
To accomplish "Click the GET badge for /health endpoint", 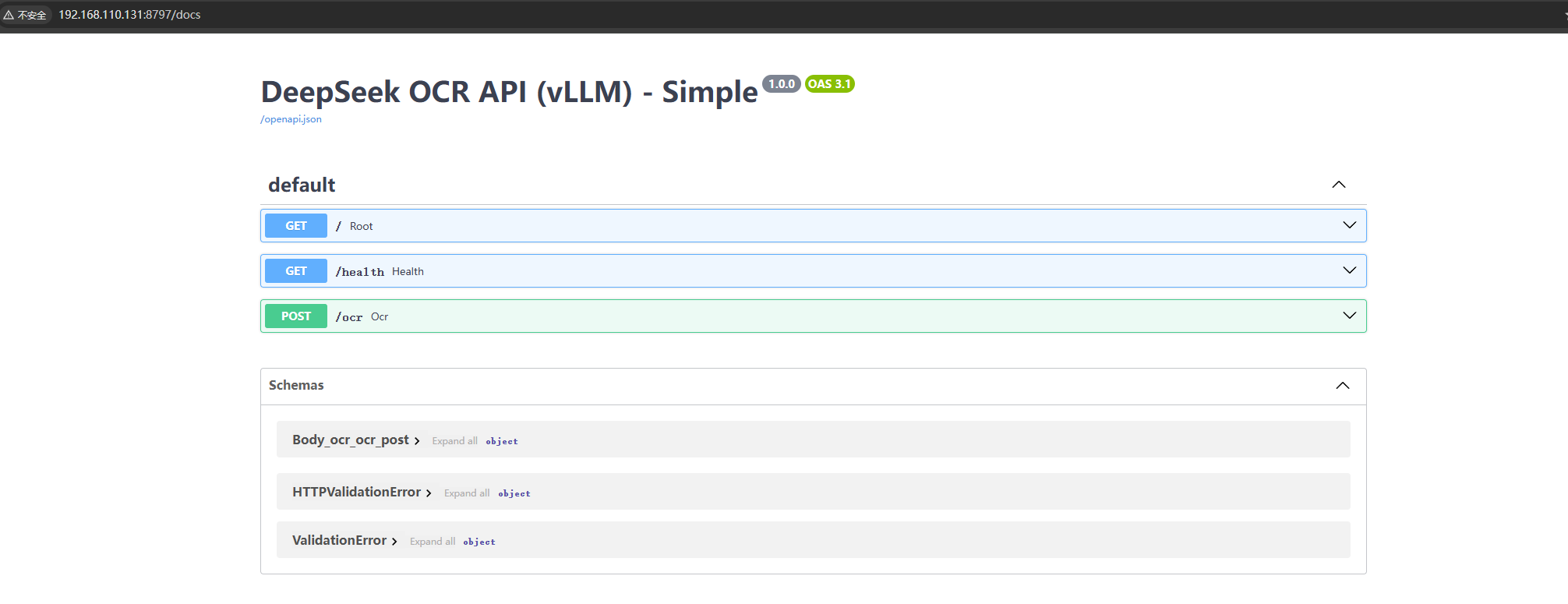I will point(296,271).
